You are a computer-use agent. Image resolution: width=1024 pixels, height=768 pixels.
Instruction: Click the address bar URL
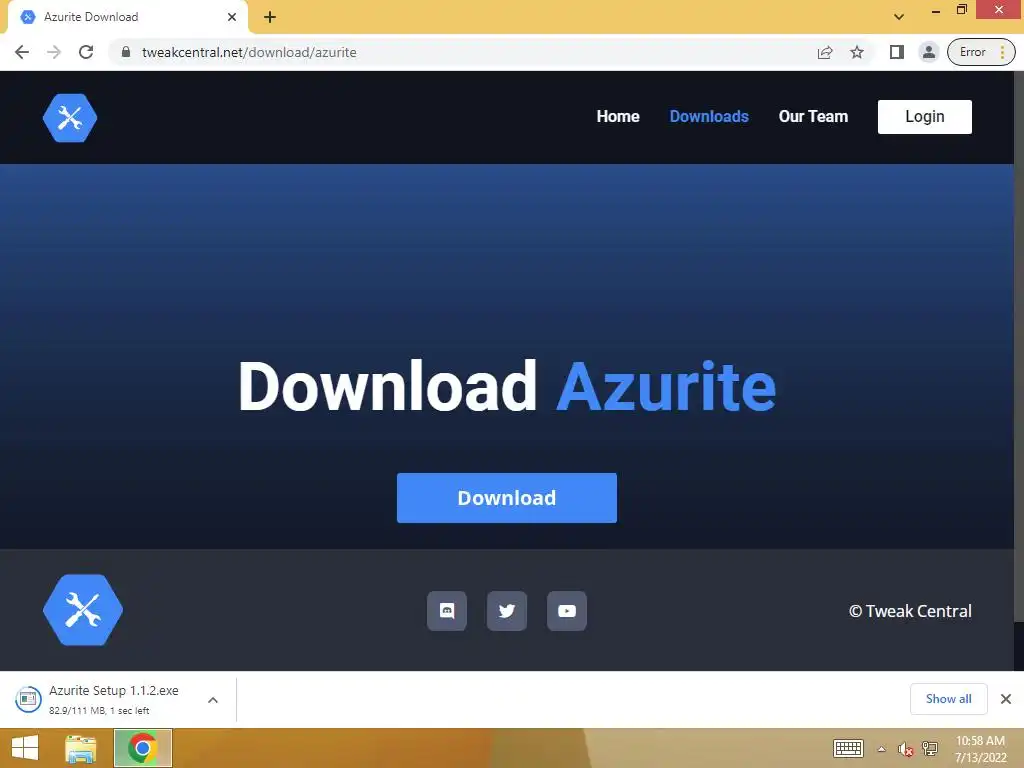pos(249,52)
